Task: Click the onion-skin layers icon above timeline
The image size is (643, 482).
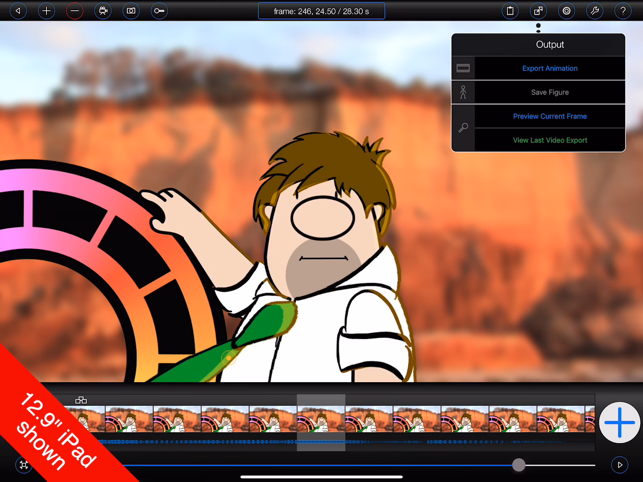Action: pos(81,400)
